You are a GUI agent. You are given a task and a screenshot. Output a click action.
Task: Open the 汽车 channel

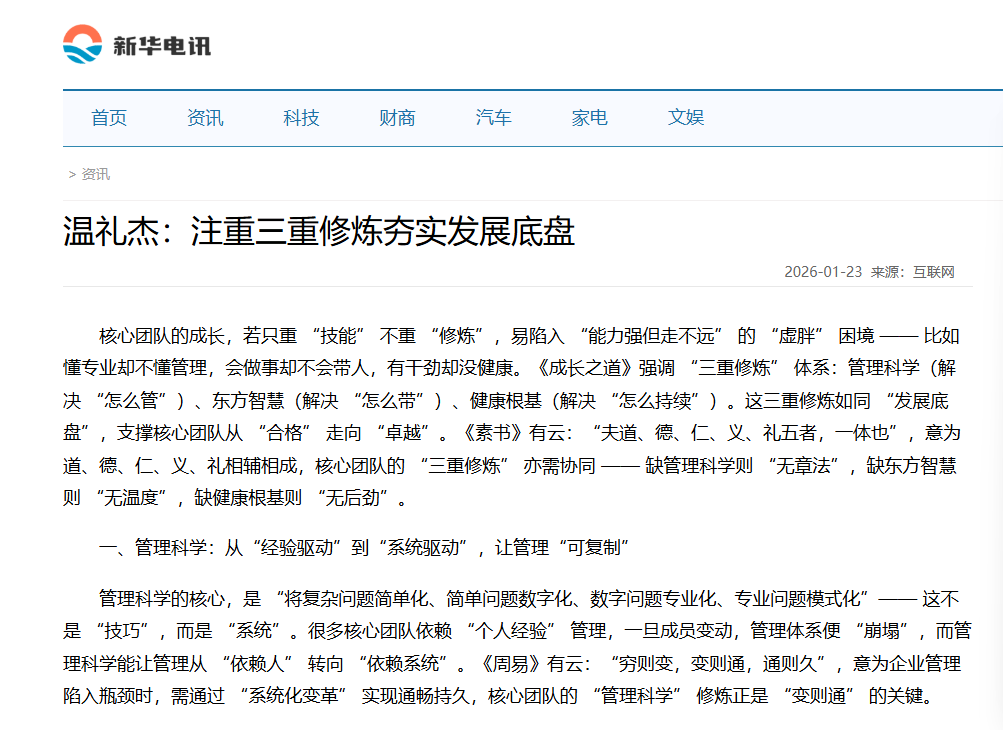tap(493, 117)
